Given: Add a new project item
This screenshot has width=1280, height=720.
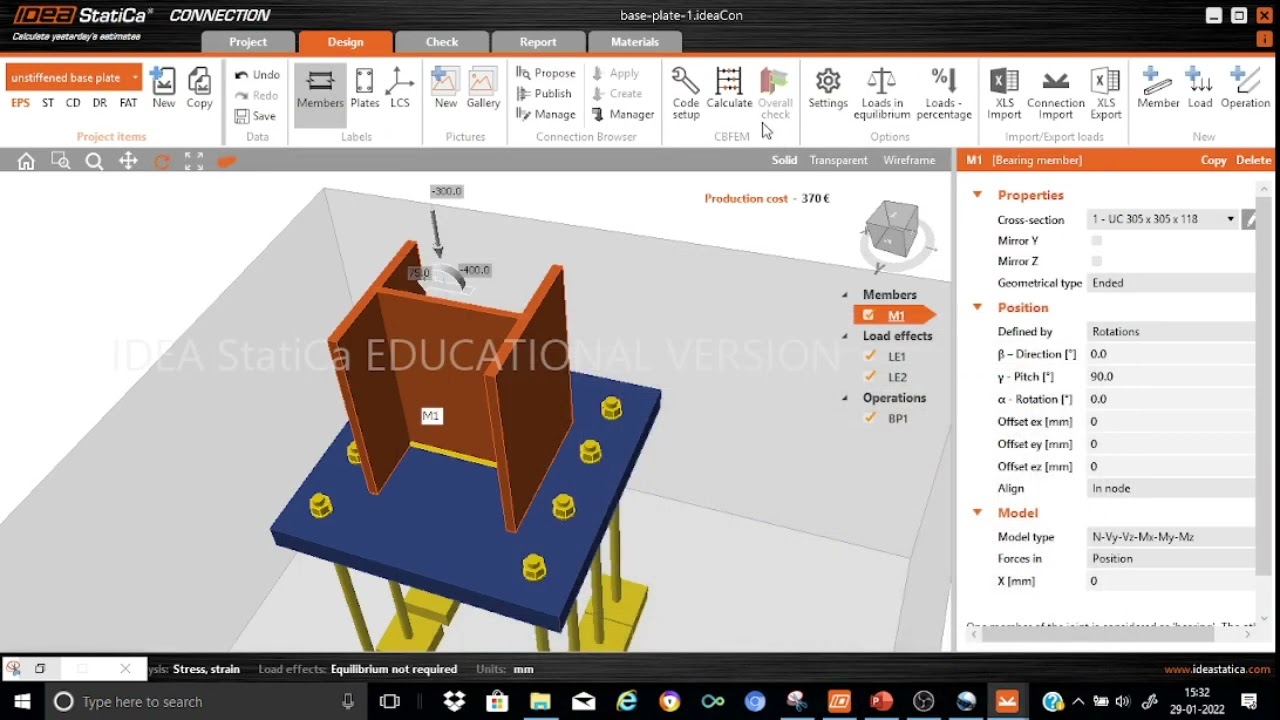Looking at the screenshot, I should point(163,88).
